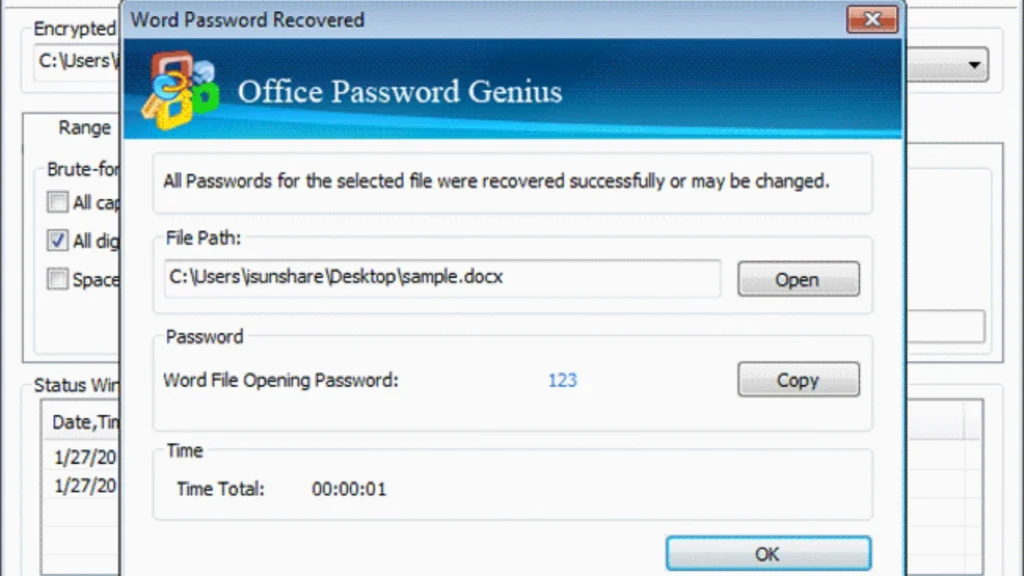
Task: Copy the recovered Word opening password
Action: [797, 379]
